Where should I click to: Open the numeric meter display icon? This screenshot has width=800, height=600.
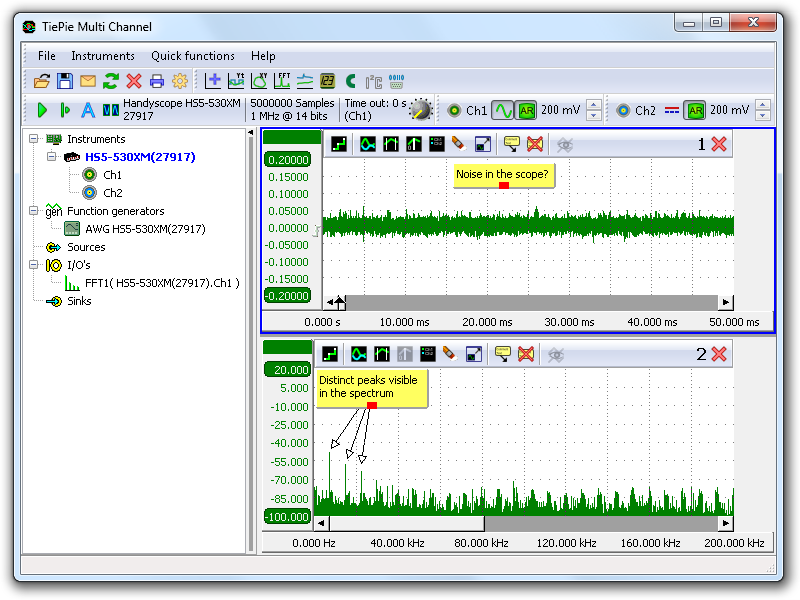point(328,81)
